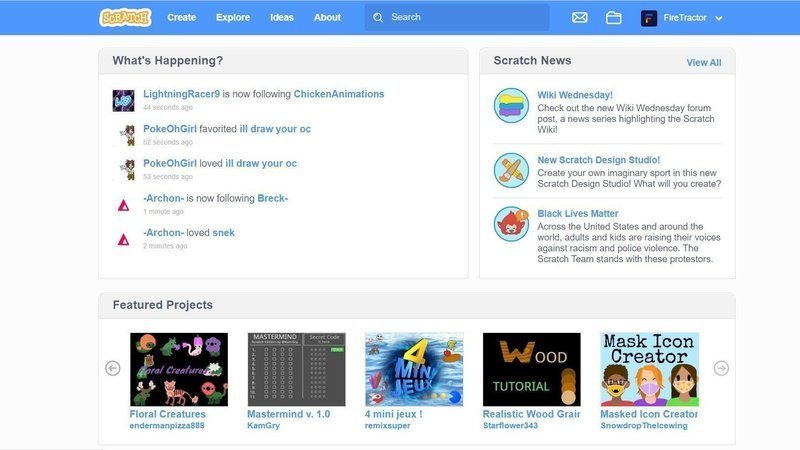Open author SnowdropTheIcewing's profile
This screenshot has height=450, width=800.
point(644,426)
